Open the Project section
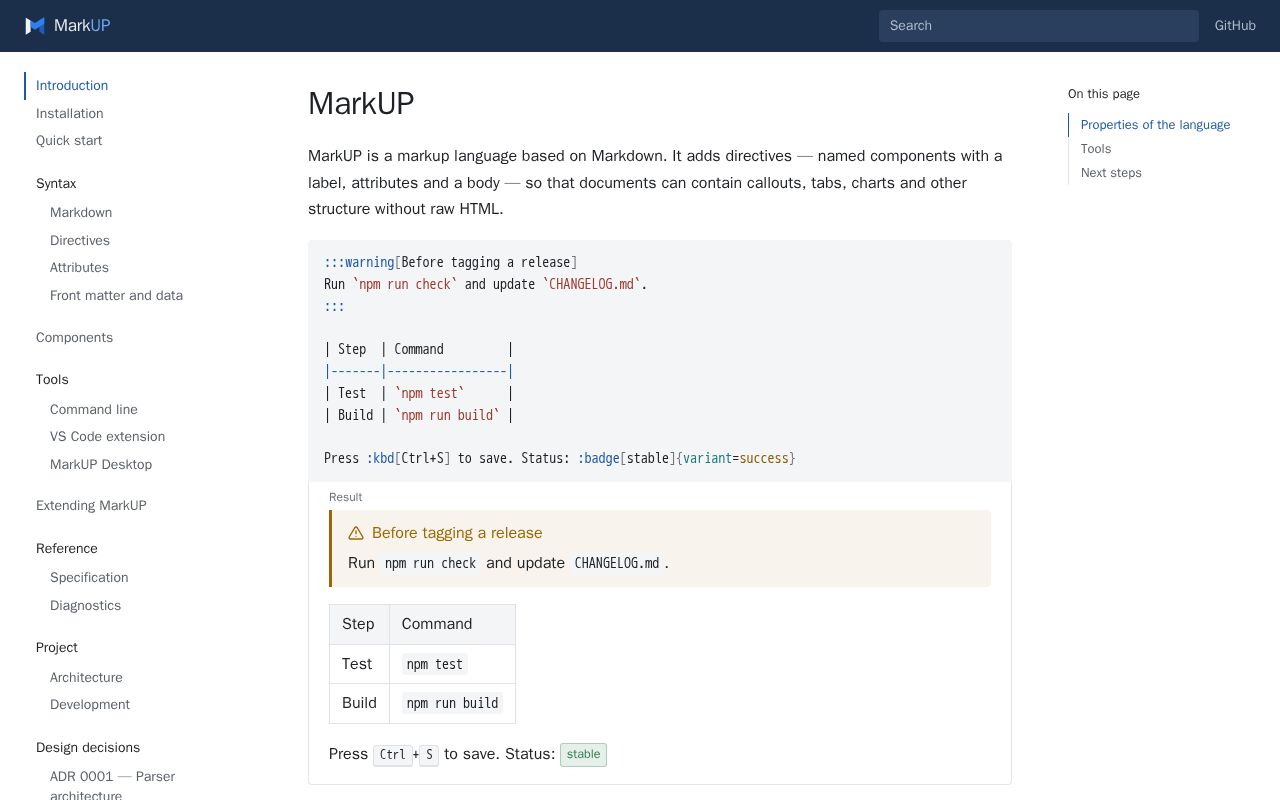The height and width of the screenshot is (800, 1280). coord(57,648)
